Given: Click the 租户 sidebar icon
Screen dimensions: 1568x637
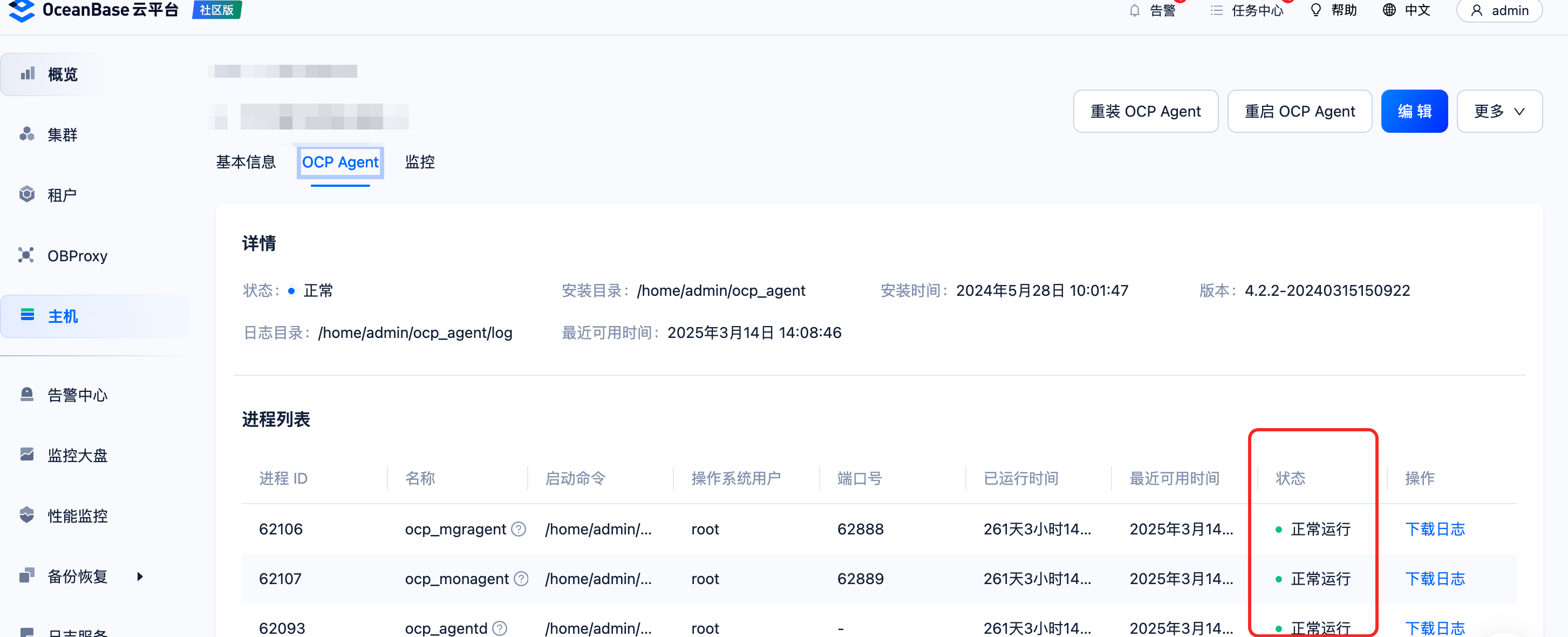Looking at the screenshot, I should (x=27, y=194).
